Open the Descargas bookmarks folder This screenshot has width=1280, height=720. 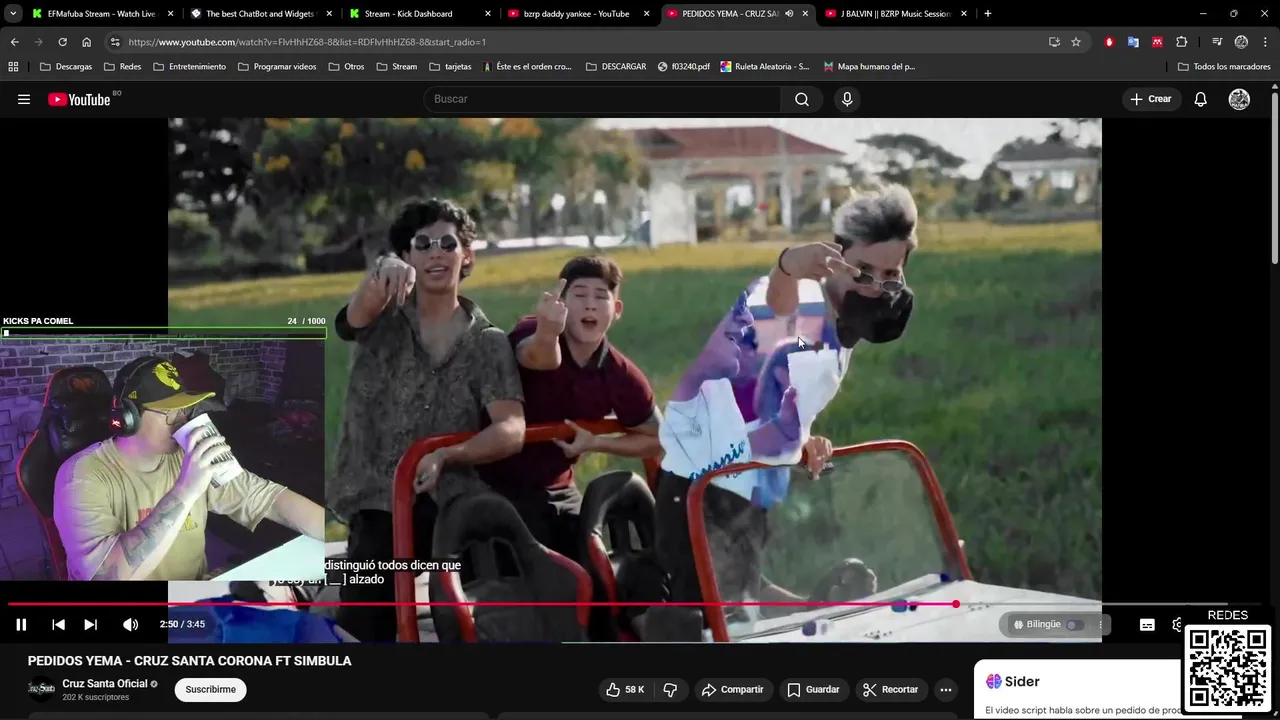pyautogui.click(x=66, y=67)
